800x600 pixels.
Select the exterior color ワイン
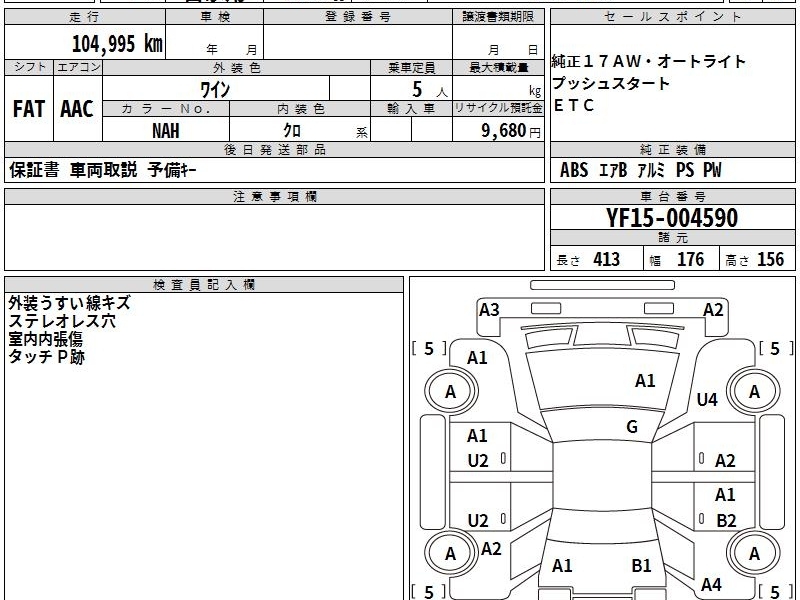(x=216, y=90)
